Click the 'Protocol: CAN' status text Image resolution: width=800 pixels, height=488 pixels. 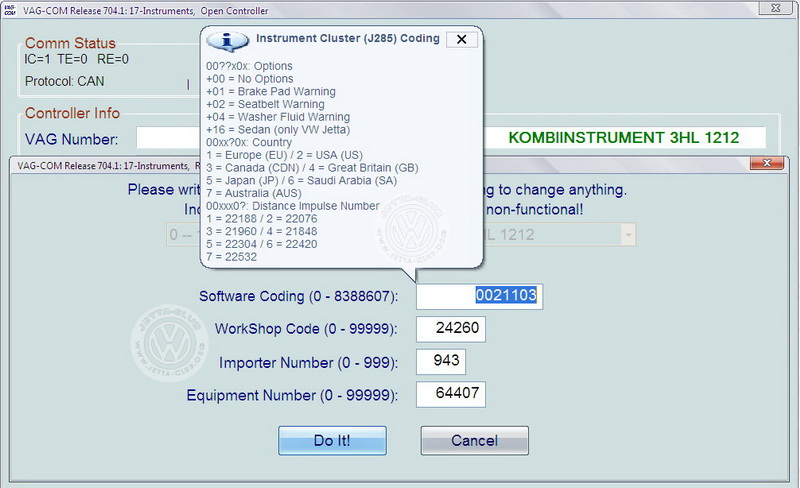coord(64,82)
